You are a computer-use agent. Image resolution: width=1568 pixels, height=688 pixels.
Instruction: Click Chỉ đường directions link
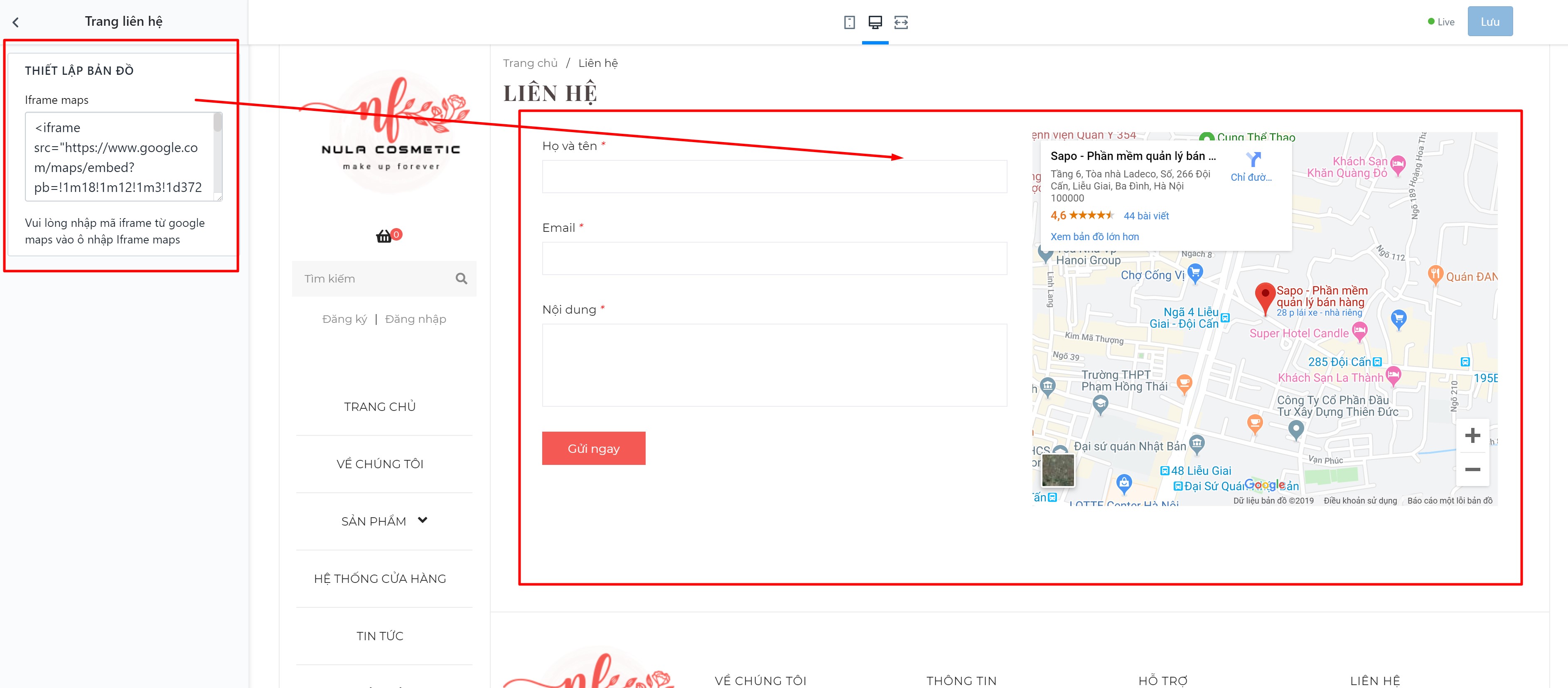pos(1251,177)
